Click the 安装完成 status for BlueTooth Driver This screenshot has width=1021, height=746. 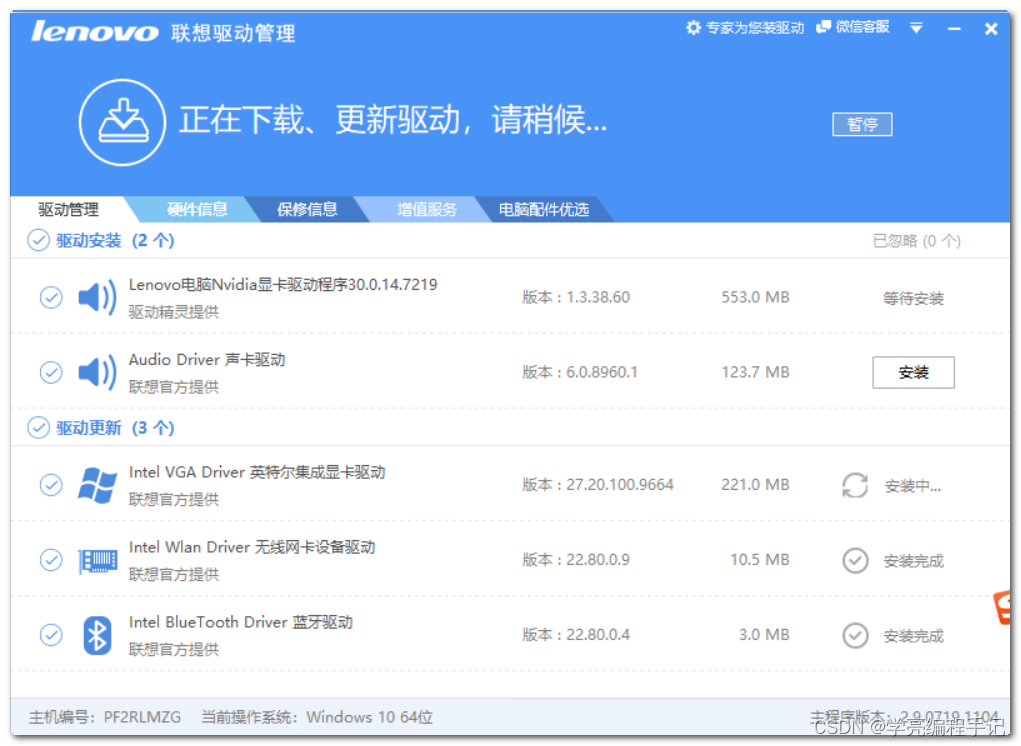(914, 636)
